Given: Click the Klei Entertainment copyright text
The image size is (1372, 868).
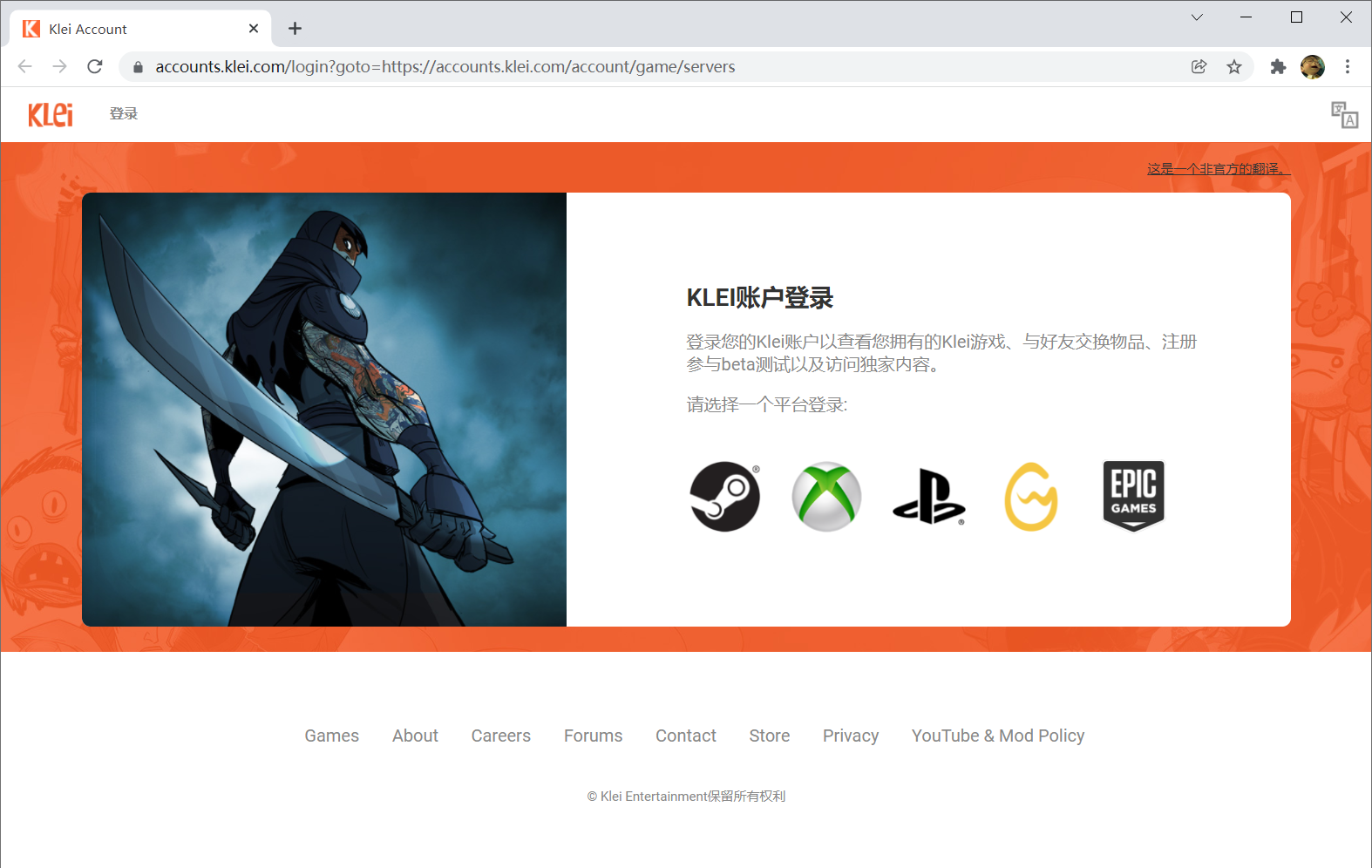Looking at the screenshot, I should (x=686, y=797).
